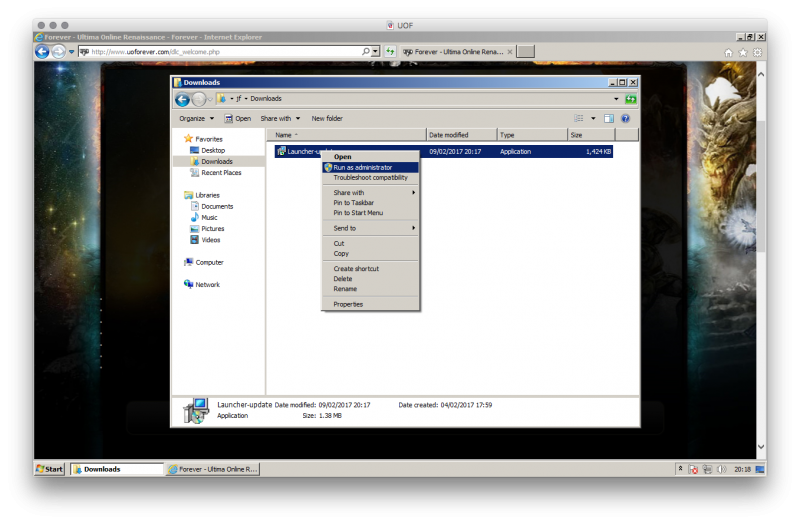
Task: Click the IE compatibility refresh icon
Action: [390, 52]
